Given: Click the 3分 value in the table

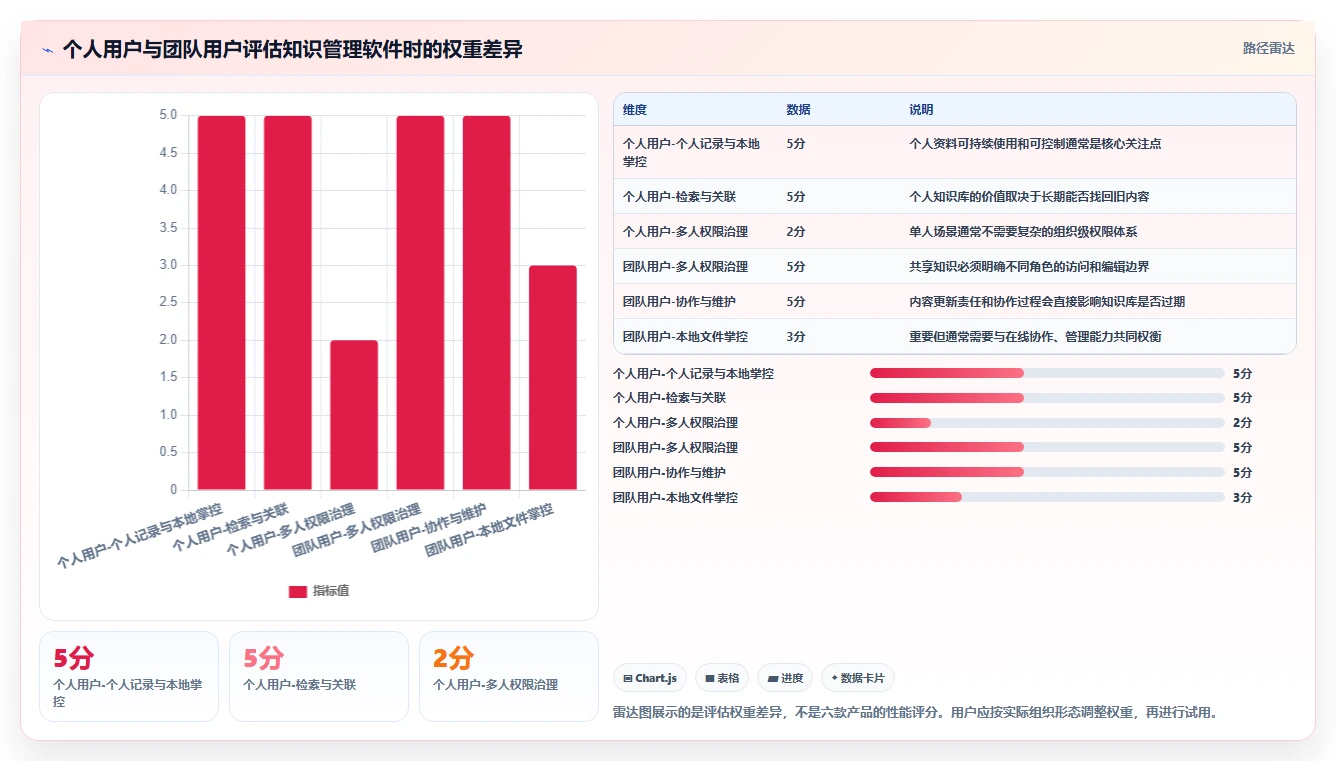Looking at the screenshot, I should click(796, 337).
